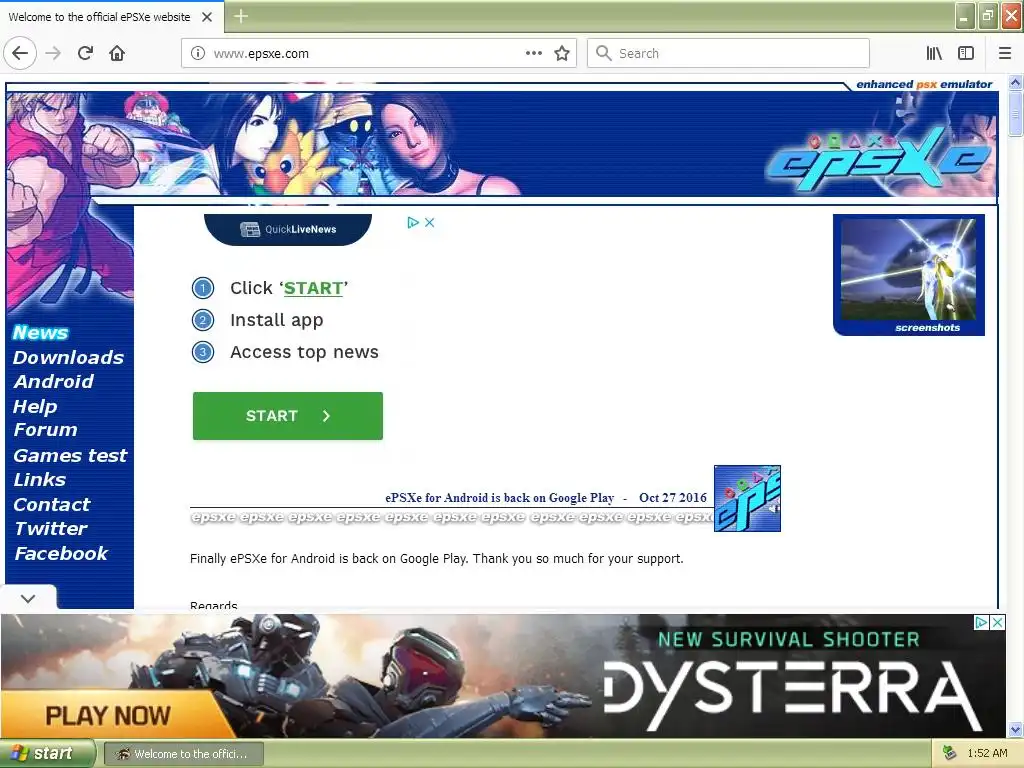This screenshot has width=1024, height=768.
Task: Click the 'ePSXe for Android is back' headline
Action: (x=500, y=498)
